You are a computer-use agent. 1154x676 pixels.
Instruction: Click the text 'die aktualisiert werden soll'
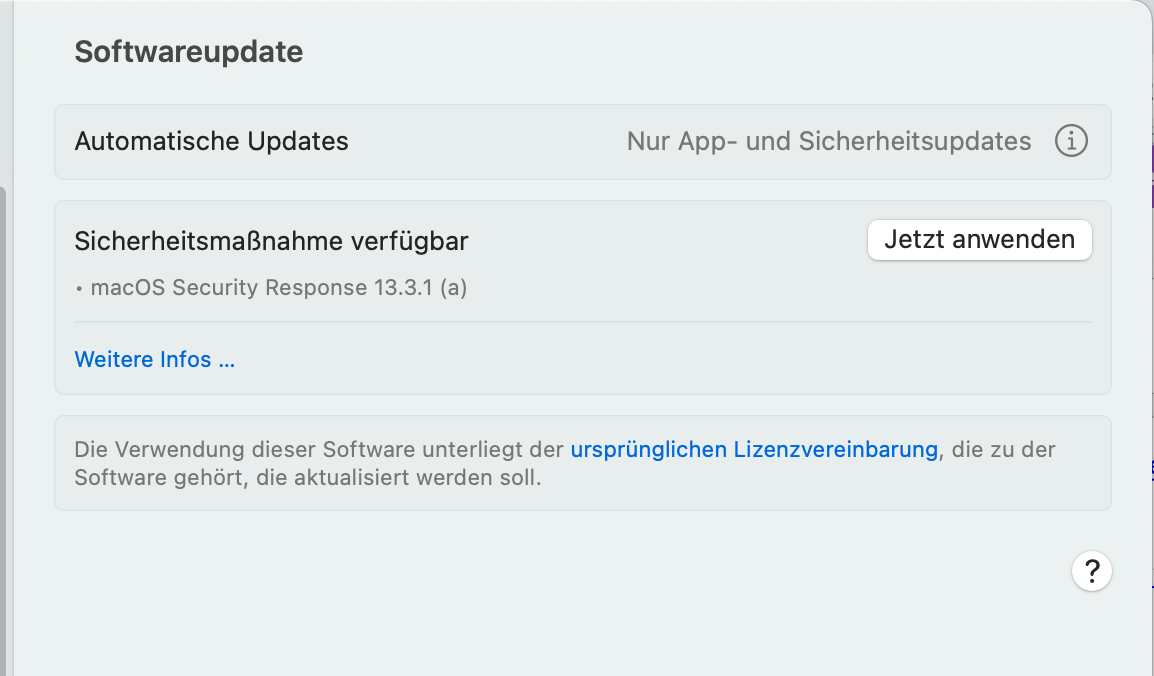click(398, 478)
